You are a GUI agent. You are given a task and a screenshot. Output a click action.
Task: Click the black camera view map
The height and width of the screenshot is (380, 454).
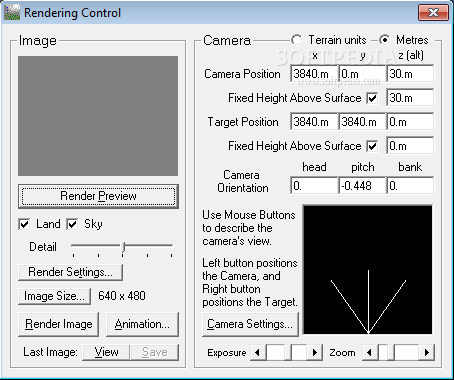(368, 269)
